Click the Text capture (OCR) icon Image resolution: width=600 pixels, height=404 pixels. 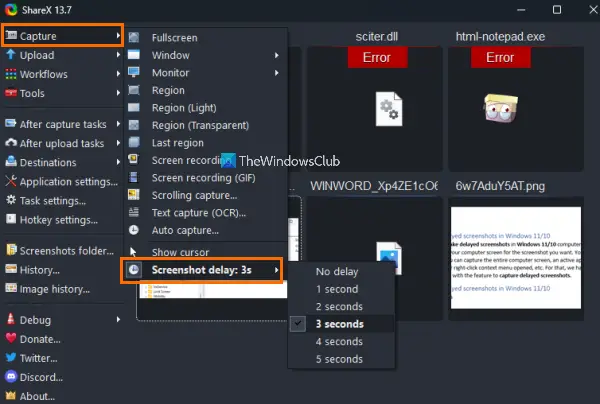click(134, 212)
